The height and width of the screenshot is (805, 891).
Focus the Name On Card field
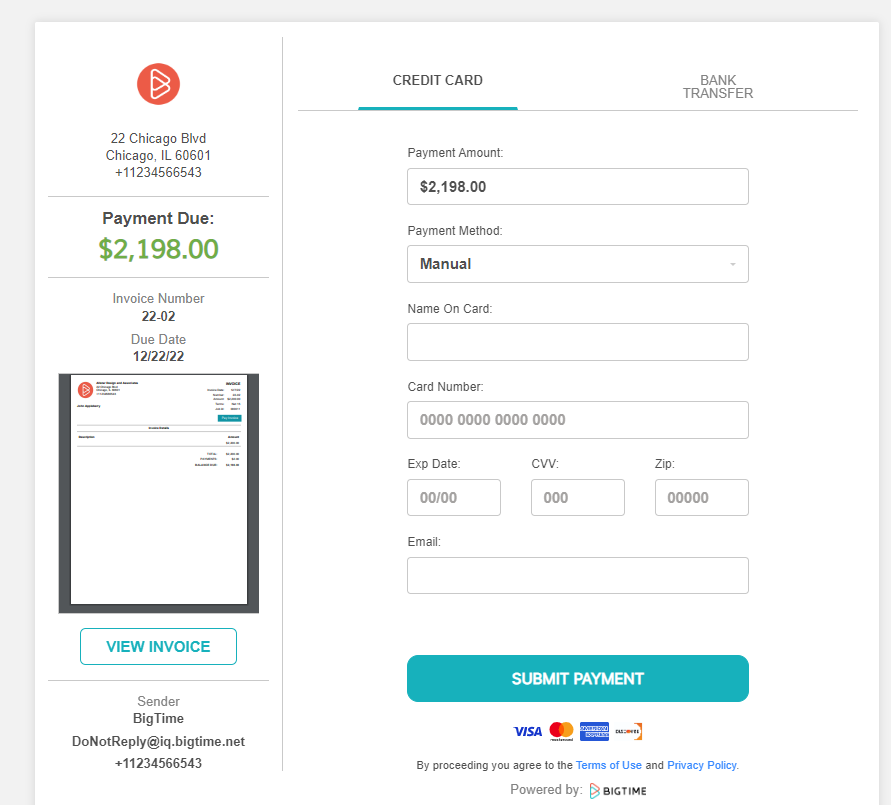578,342
